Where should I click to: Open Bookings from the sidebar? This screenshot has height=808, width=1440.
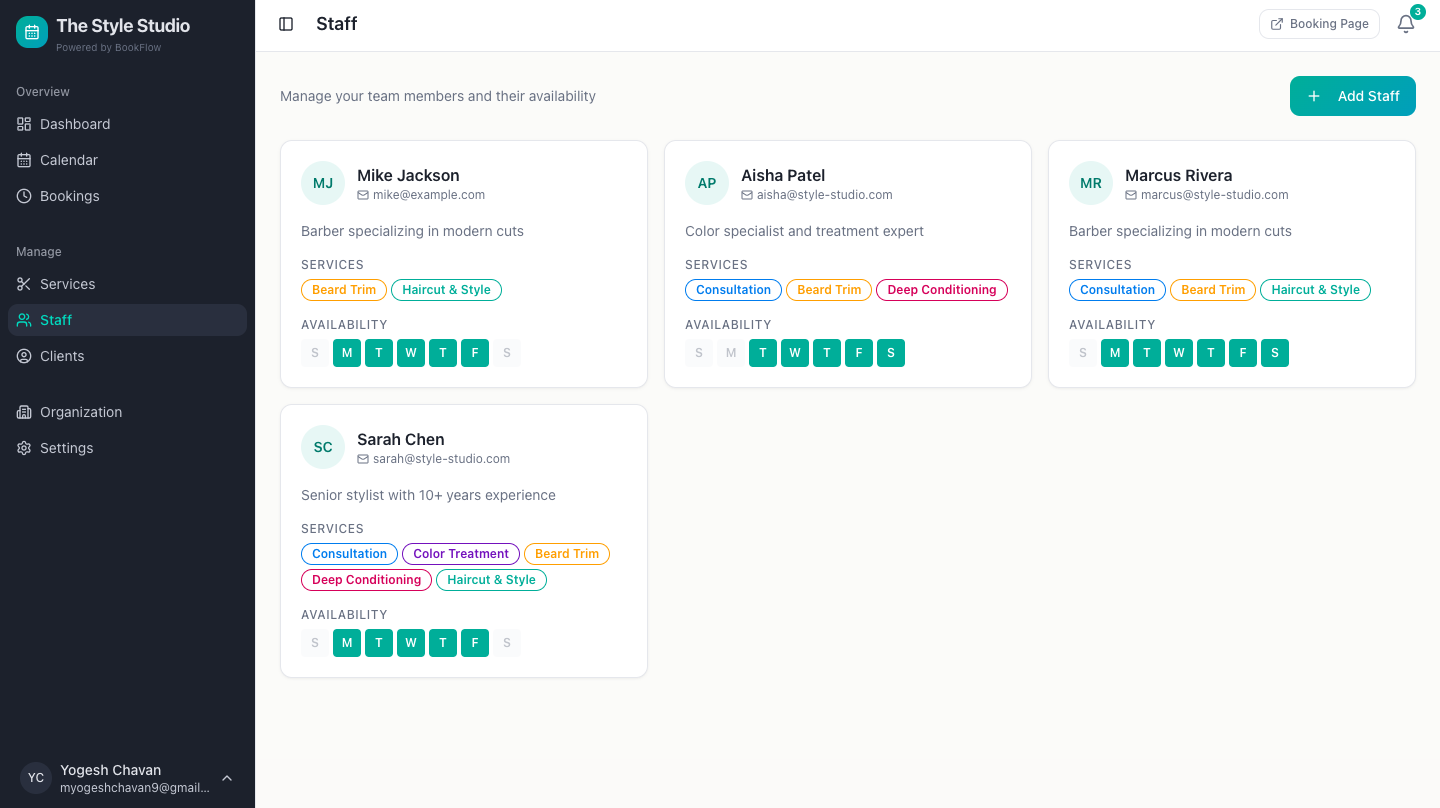coord(127,196)
